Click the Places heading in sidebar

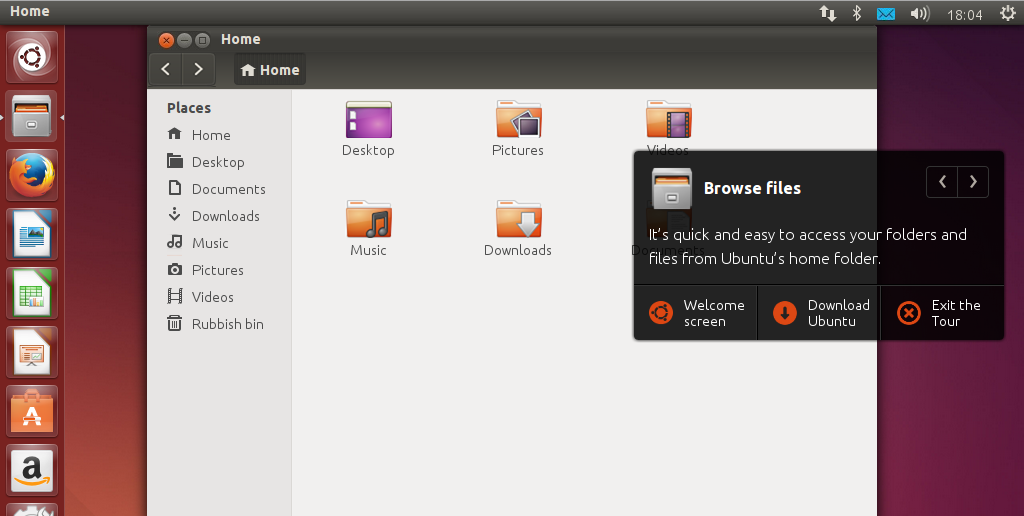tap(189, 108)
